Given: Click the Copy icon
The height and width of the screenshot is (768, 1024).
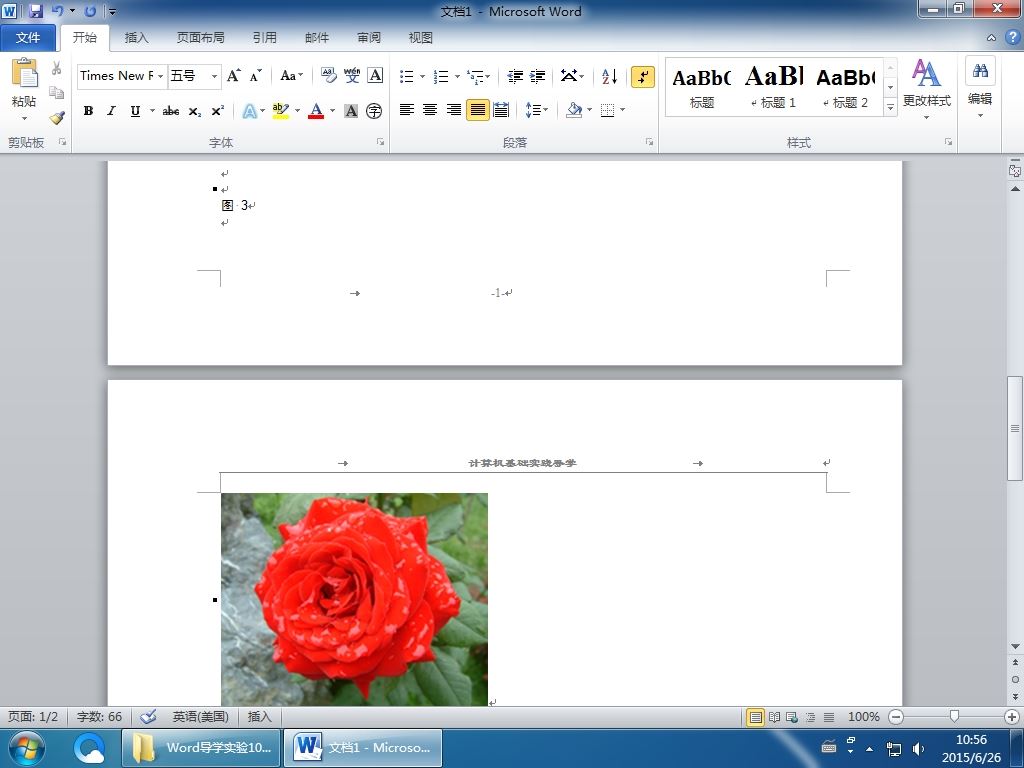Looking at the screenshot, I should (x=57, y=93).
